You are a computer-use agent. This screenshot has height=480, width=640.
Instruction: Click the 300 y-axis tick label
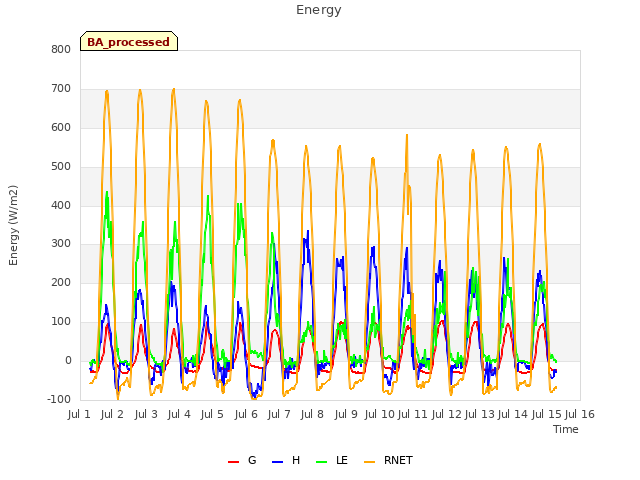pyautogui.click(x=61, y=244)
